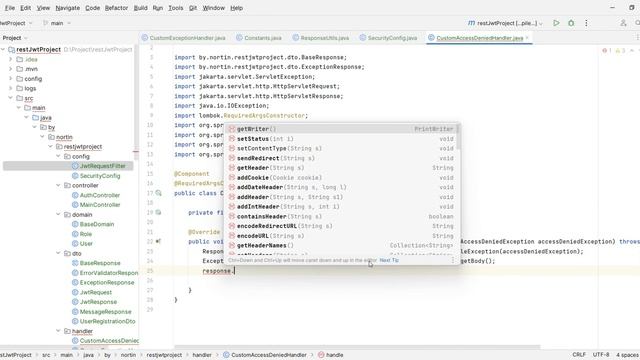This screenshot has height=360, width=640.
Task: Open the 4 spaces indent settings
Action: coord(628,355)
